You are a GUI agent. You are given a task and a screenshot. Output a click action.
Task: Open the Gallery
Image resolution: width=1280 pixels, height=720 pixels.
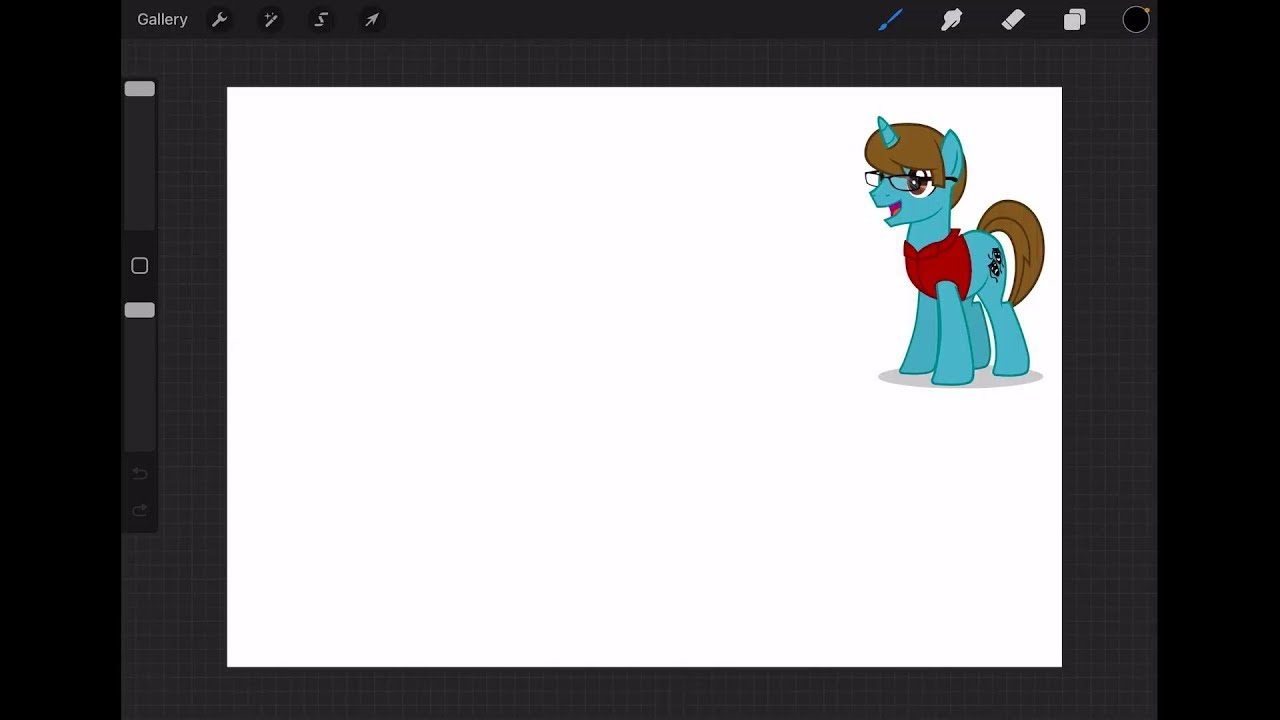pos(162,20)
